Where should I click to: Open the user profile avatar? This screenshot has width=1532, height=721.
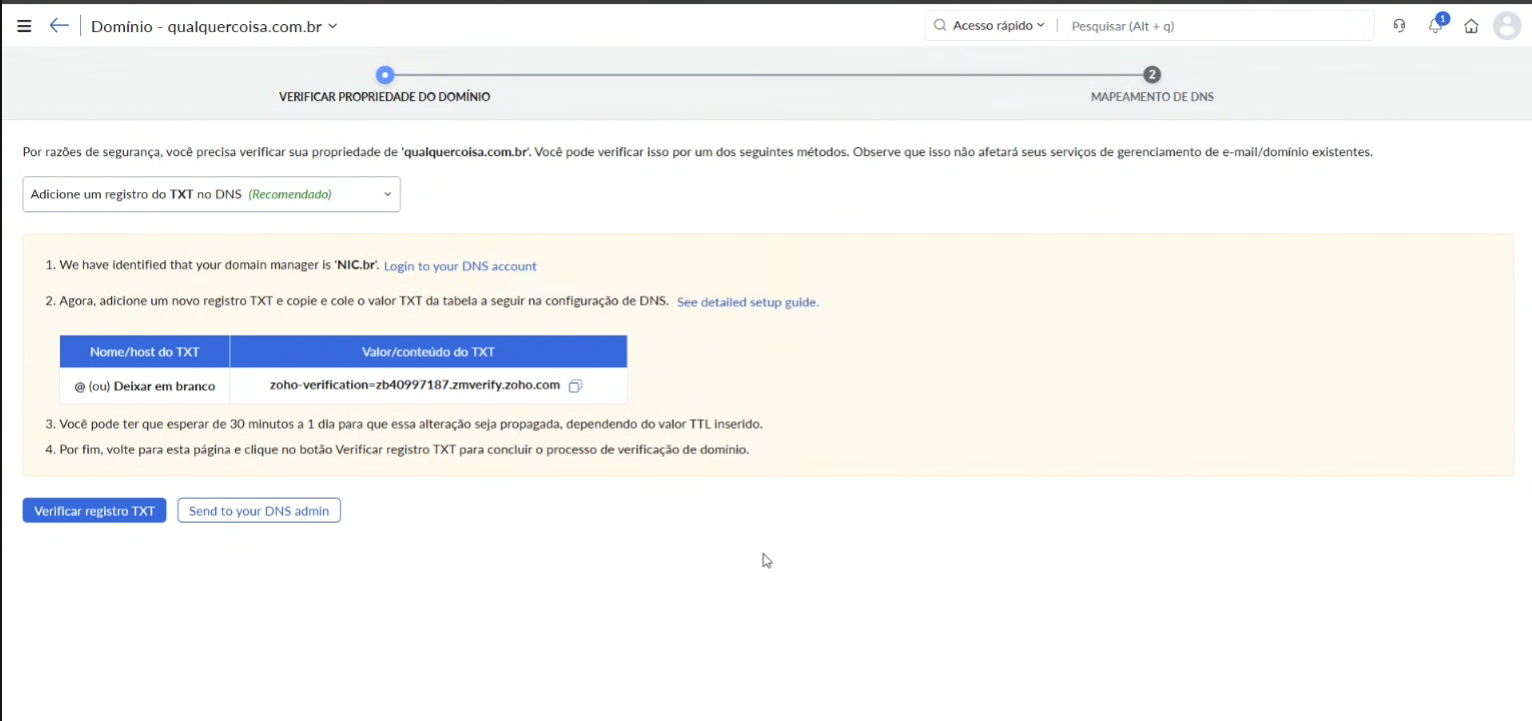pos(1507,26)
